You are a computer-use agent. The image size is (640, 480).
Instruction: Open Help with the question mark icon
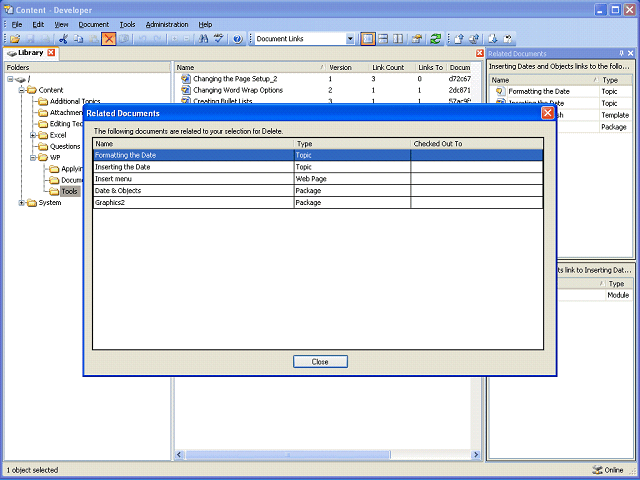tap(238, 39)
